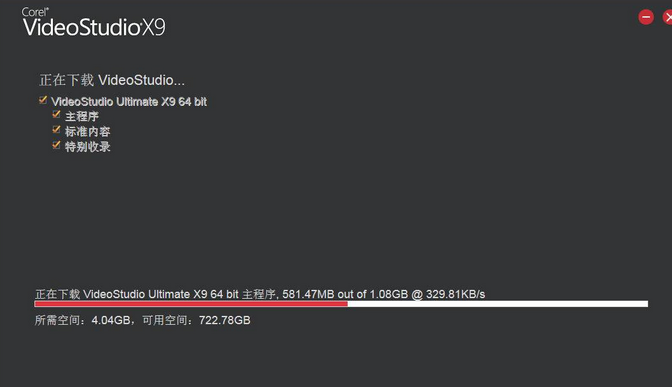
Task: Select the 主程序 component label
Action: [x=82, y=116]
